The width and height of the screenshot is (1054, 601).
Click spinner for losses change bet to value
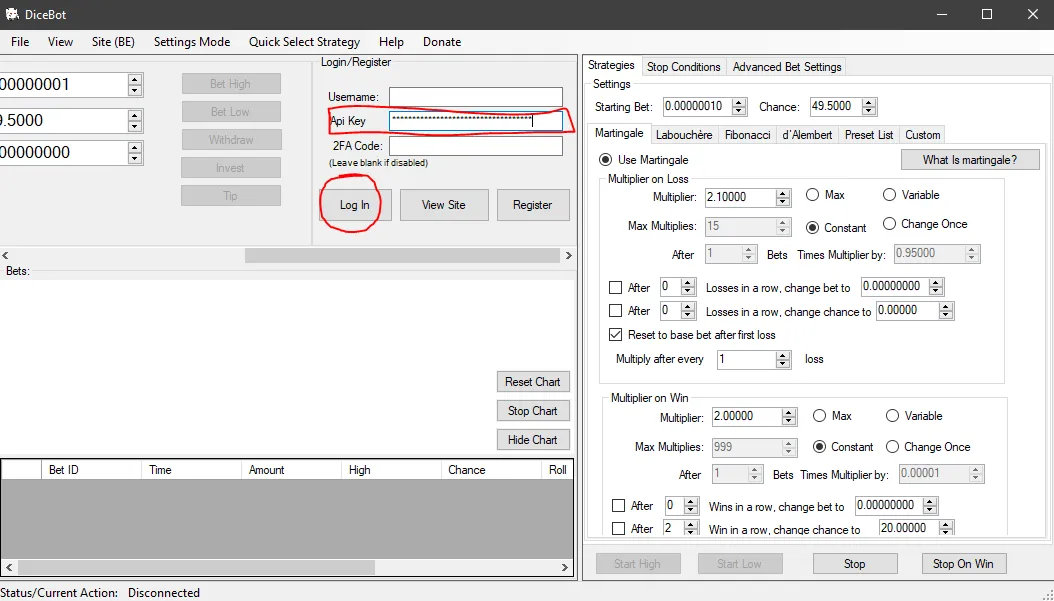(936, 287)
